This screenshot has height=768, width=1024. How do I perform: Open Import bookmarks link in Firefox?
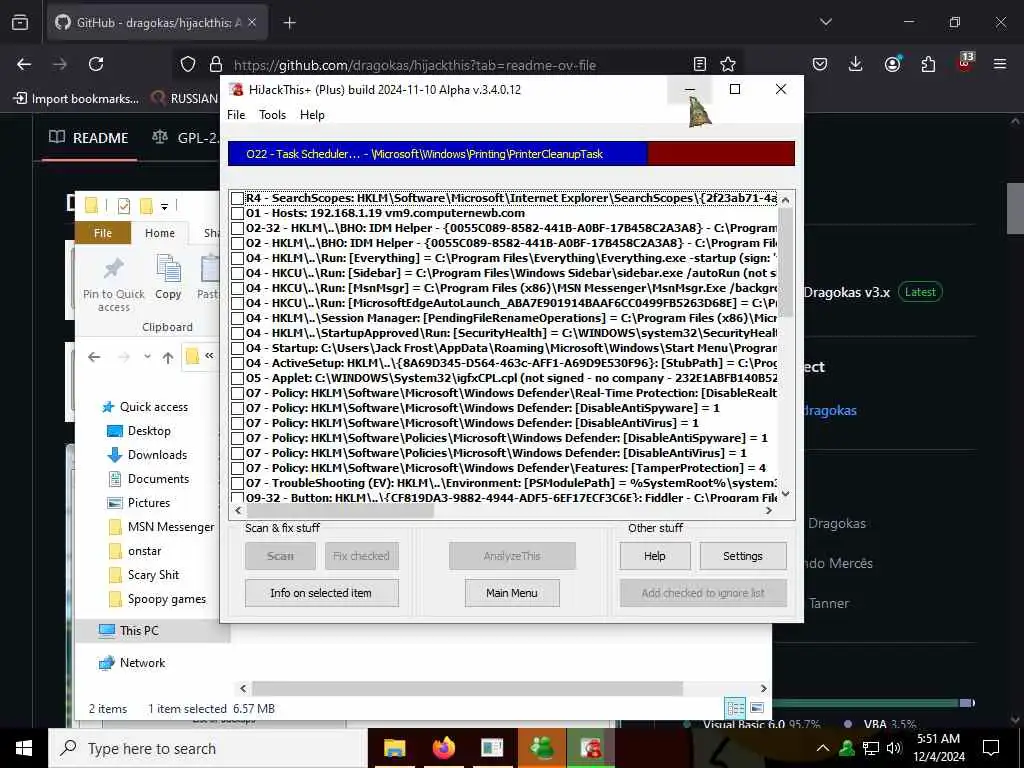tap(76, 99)
